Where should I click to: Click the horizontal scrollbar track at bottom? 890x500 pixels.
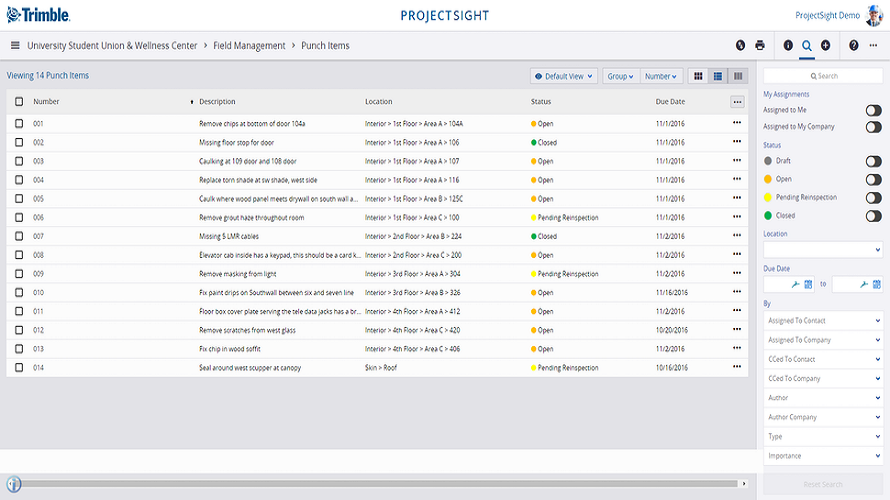pyautogui.click(x=379, y=484)
